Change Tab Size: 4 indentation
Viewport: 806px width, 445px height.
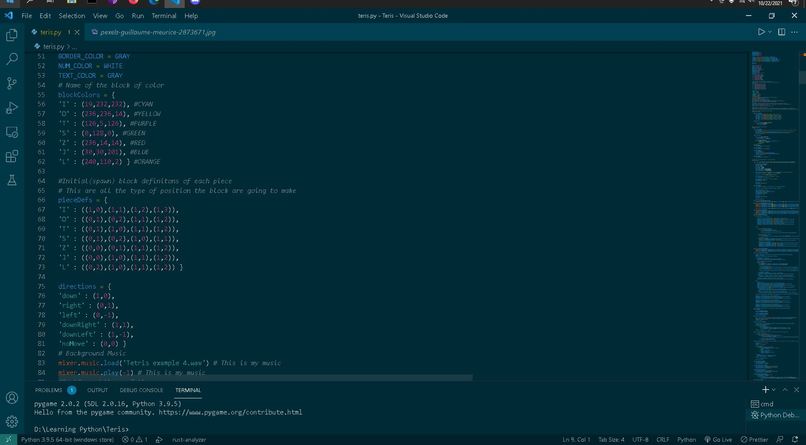tap(611, 440)
